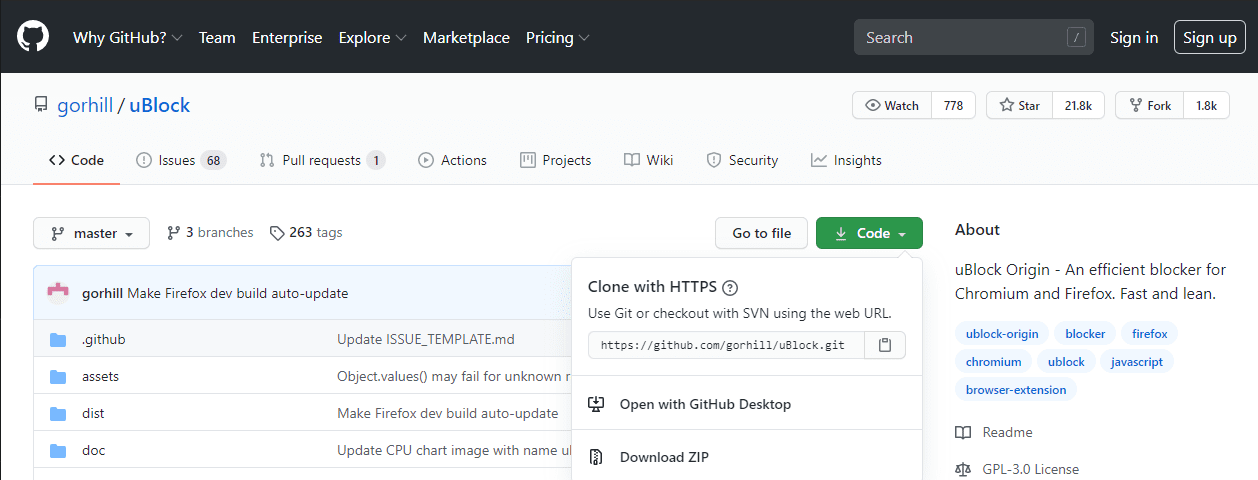1258x480 pixels.
Task: Click the Star button
Action: [1019, 105]
